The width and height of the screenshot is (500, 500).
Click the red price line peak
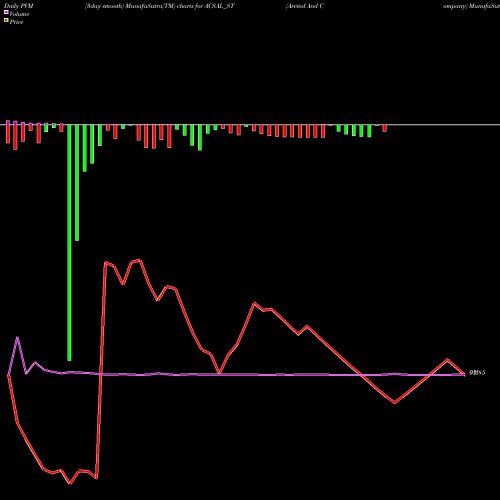(x=140, y=260)
